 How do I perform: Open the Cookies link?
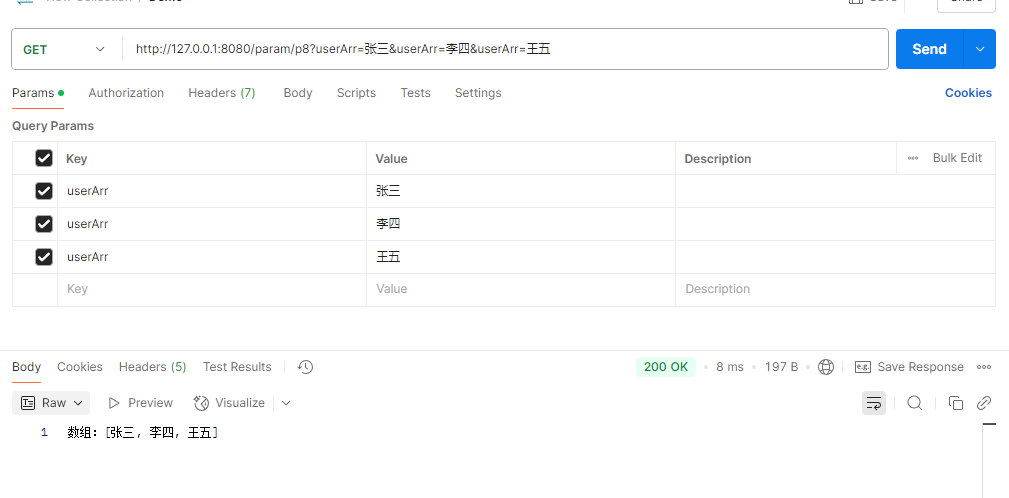click(968, 93)
